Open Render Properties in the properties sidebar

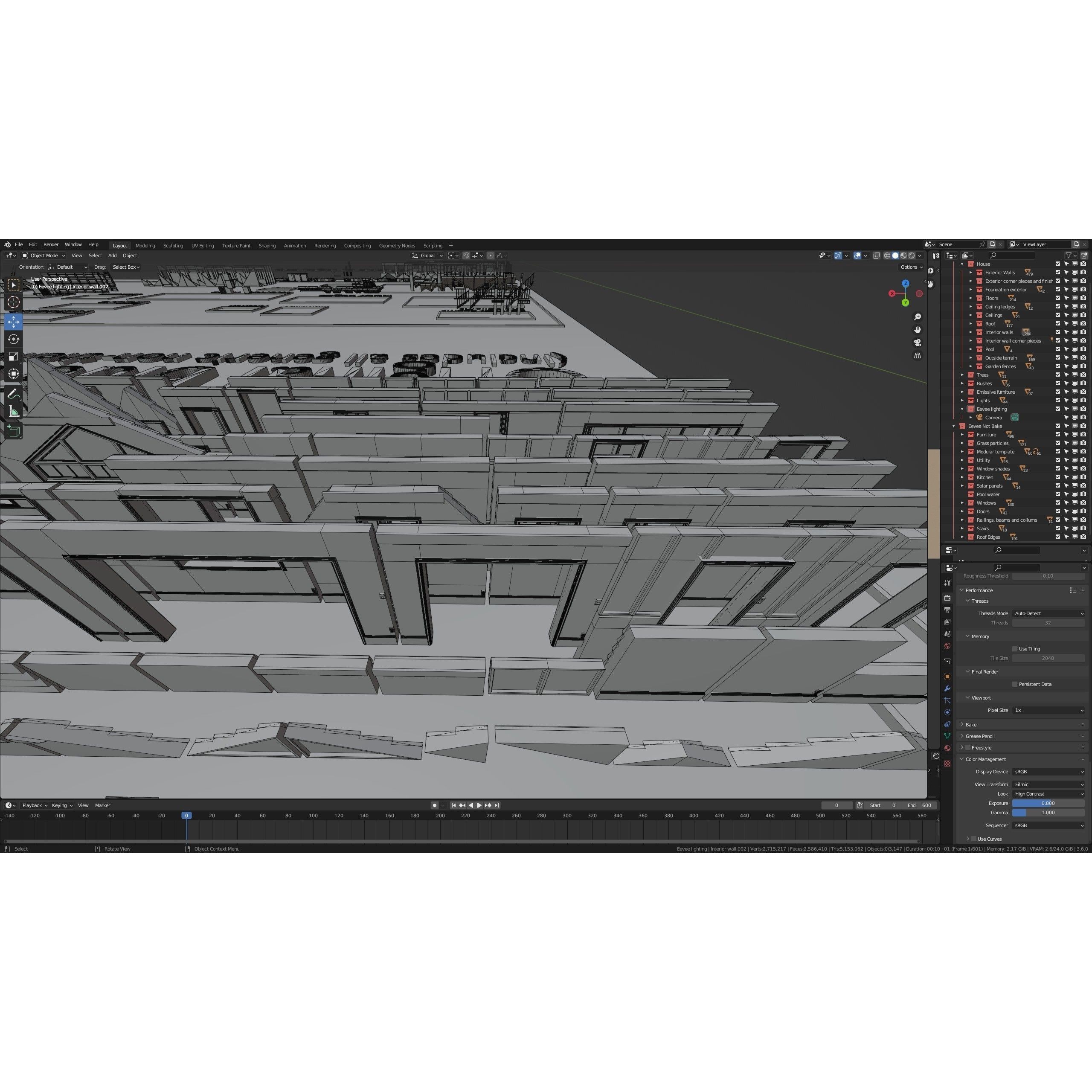pos(947,598)
